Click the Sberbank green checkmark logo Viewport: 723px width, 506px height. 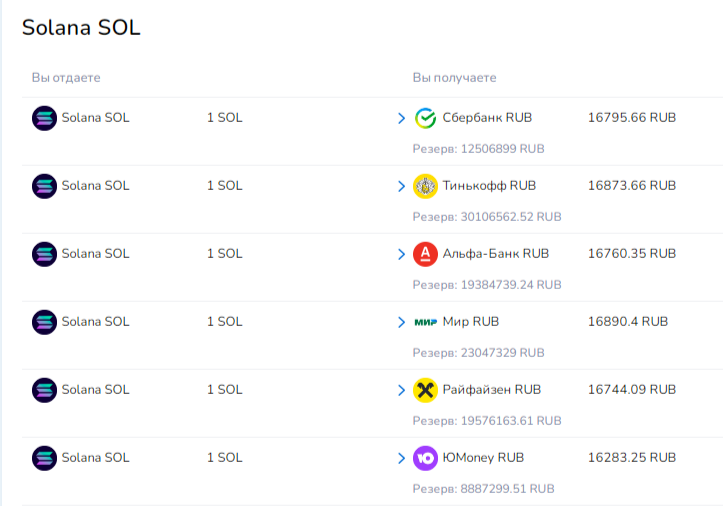pyautogui.click(x=425, y=118)
